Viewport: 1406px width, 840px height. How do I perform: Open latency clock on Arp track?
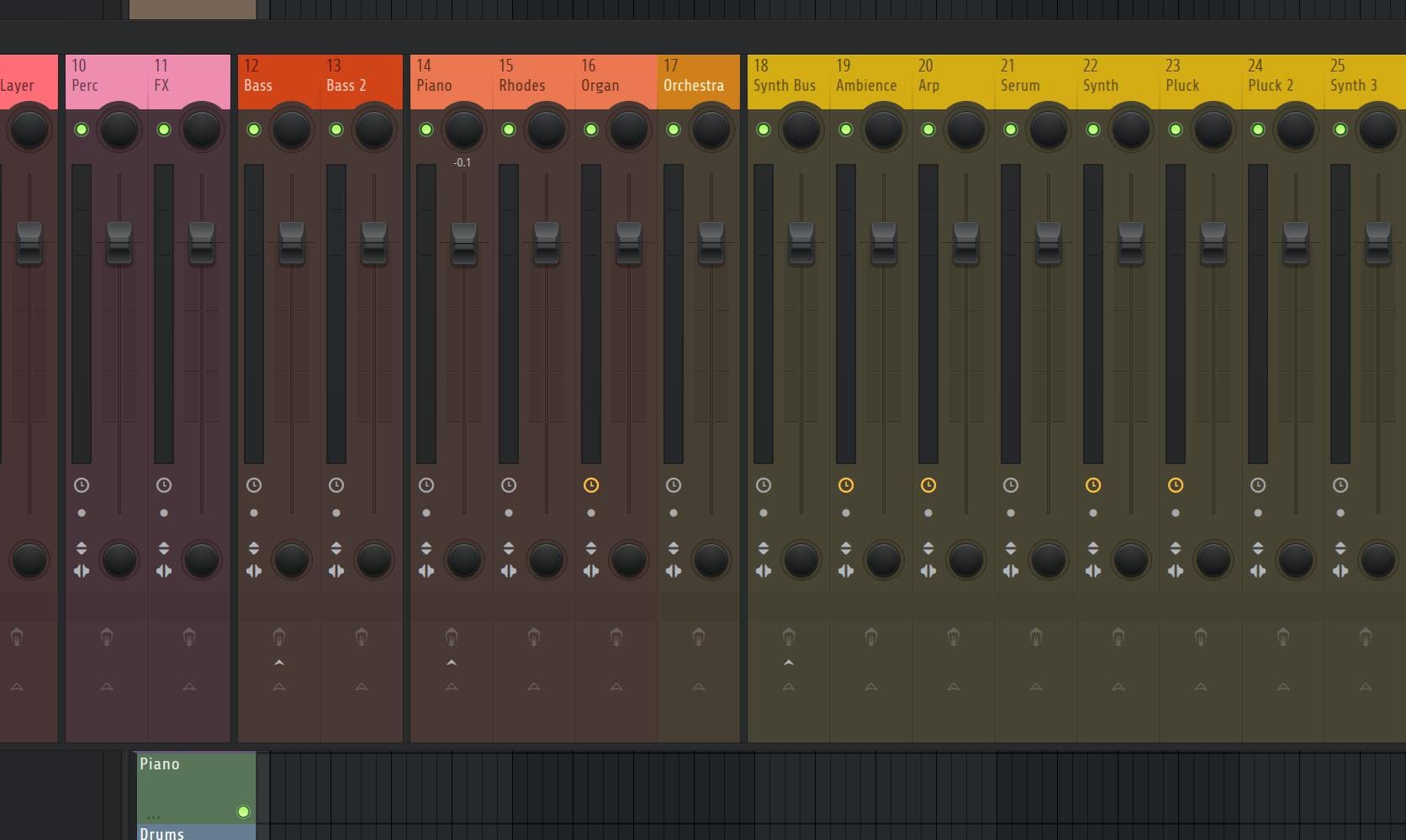pyautogui.click(x=928, y=485)
